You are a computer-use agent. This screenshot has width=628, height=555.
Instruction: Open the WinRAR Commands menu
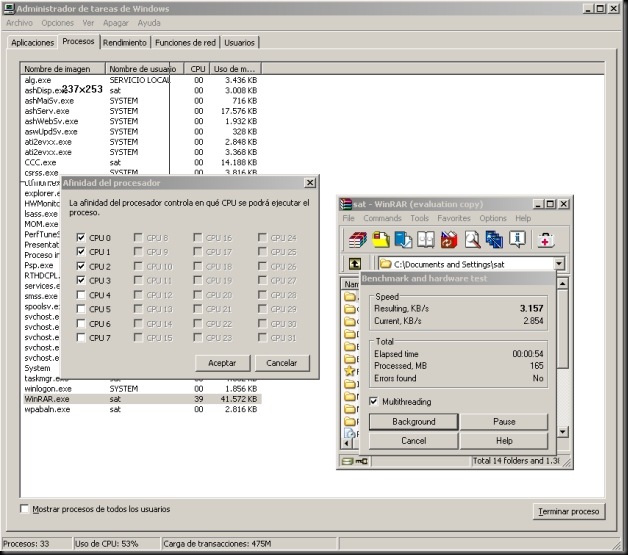pyautogui.click(x=382, y=218)
